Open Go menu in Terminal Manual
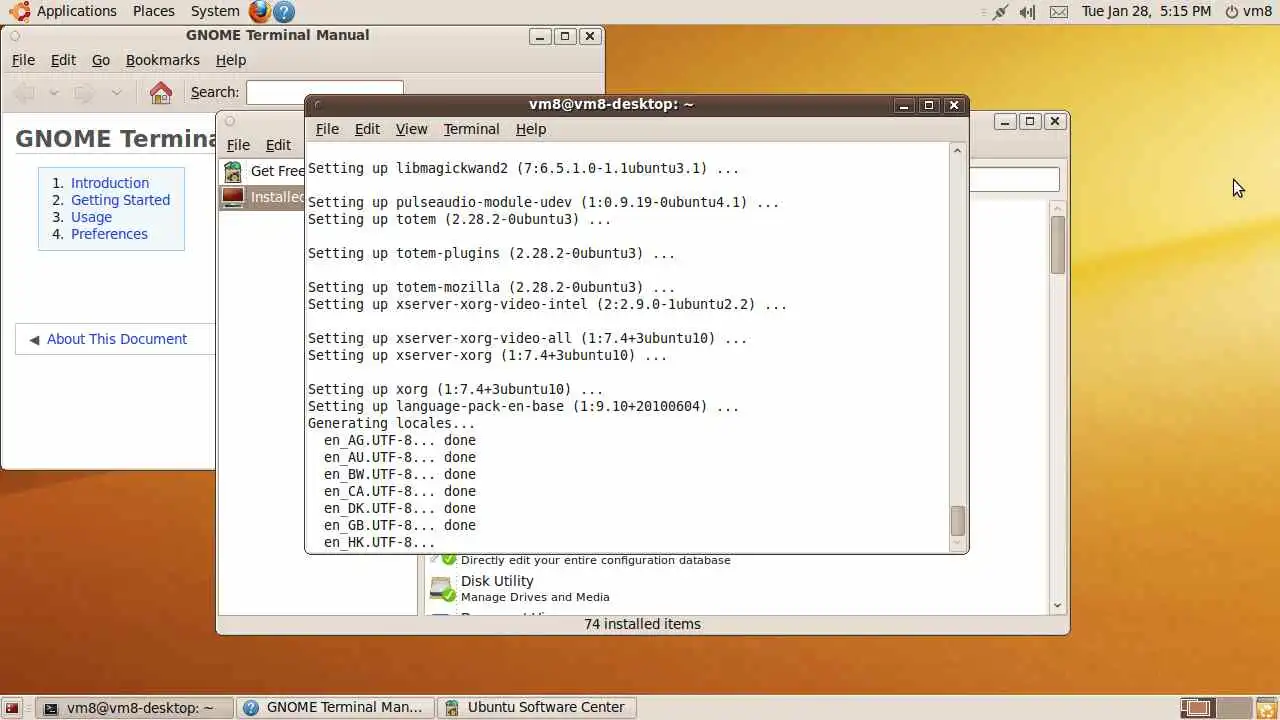The image size is (1280, 720). click(x=101, y=60)
